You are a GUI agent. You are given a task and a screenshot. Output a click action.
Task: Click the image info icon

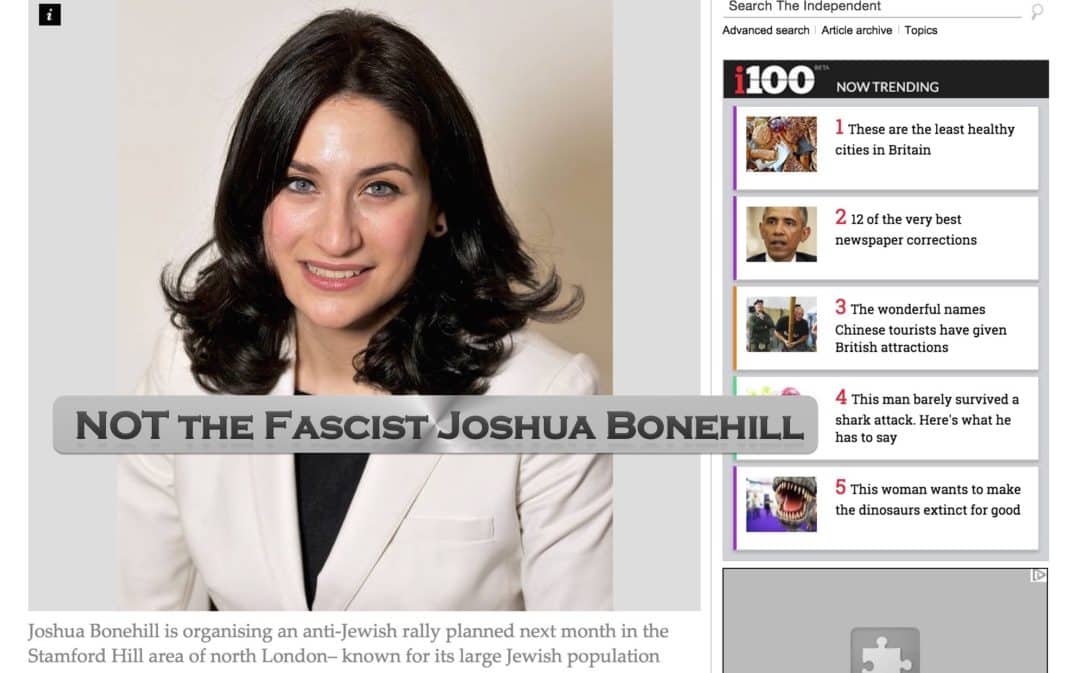50,14
